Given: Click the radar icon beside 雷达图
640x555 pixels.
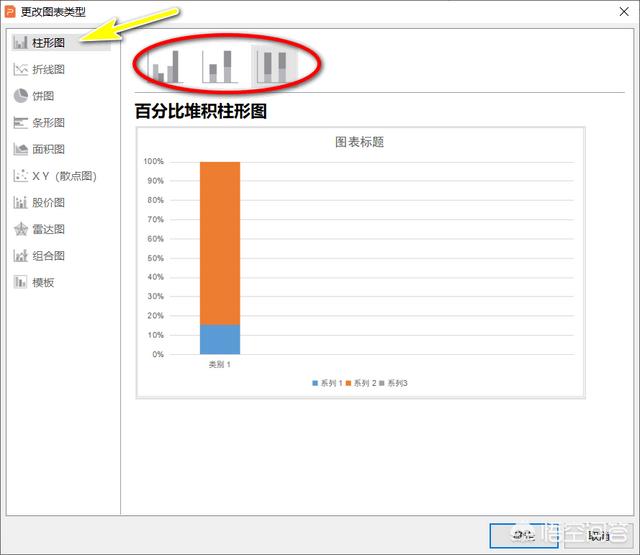Looking at the screenshot, I should click(x=20, y=229).
